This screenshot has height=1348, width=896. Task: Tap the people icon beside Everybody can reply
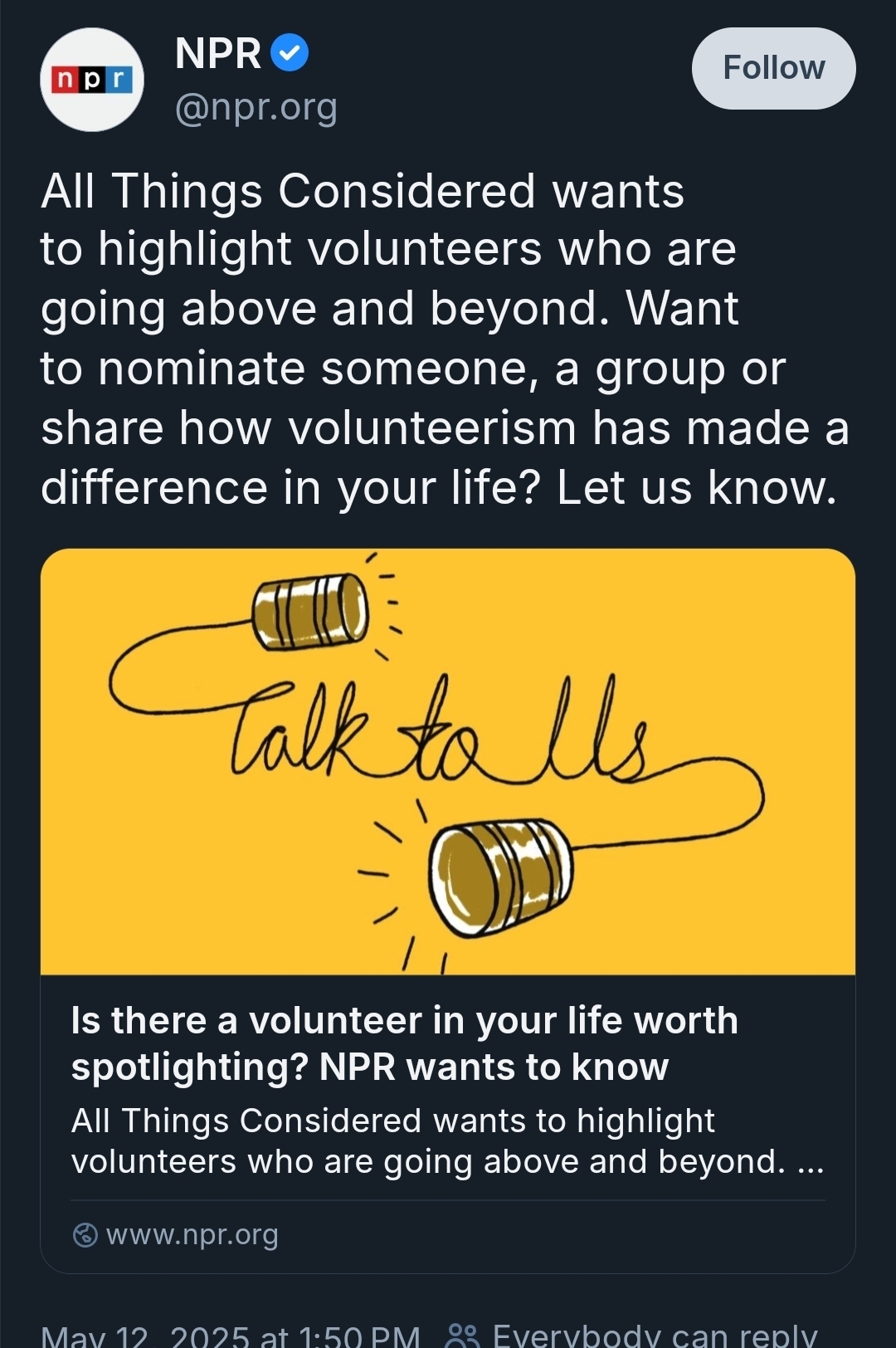[462, 1335]
